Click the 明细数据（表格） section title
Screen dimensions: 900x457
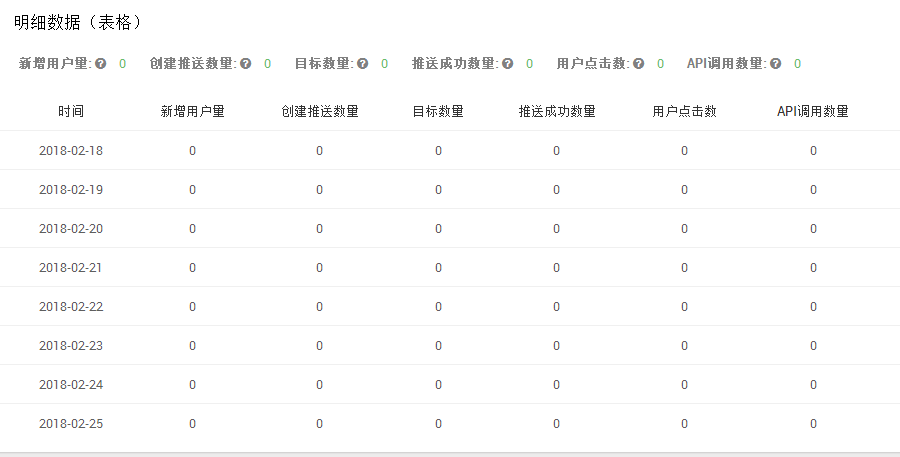77,22
